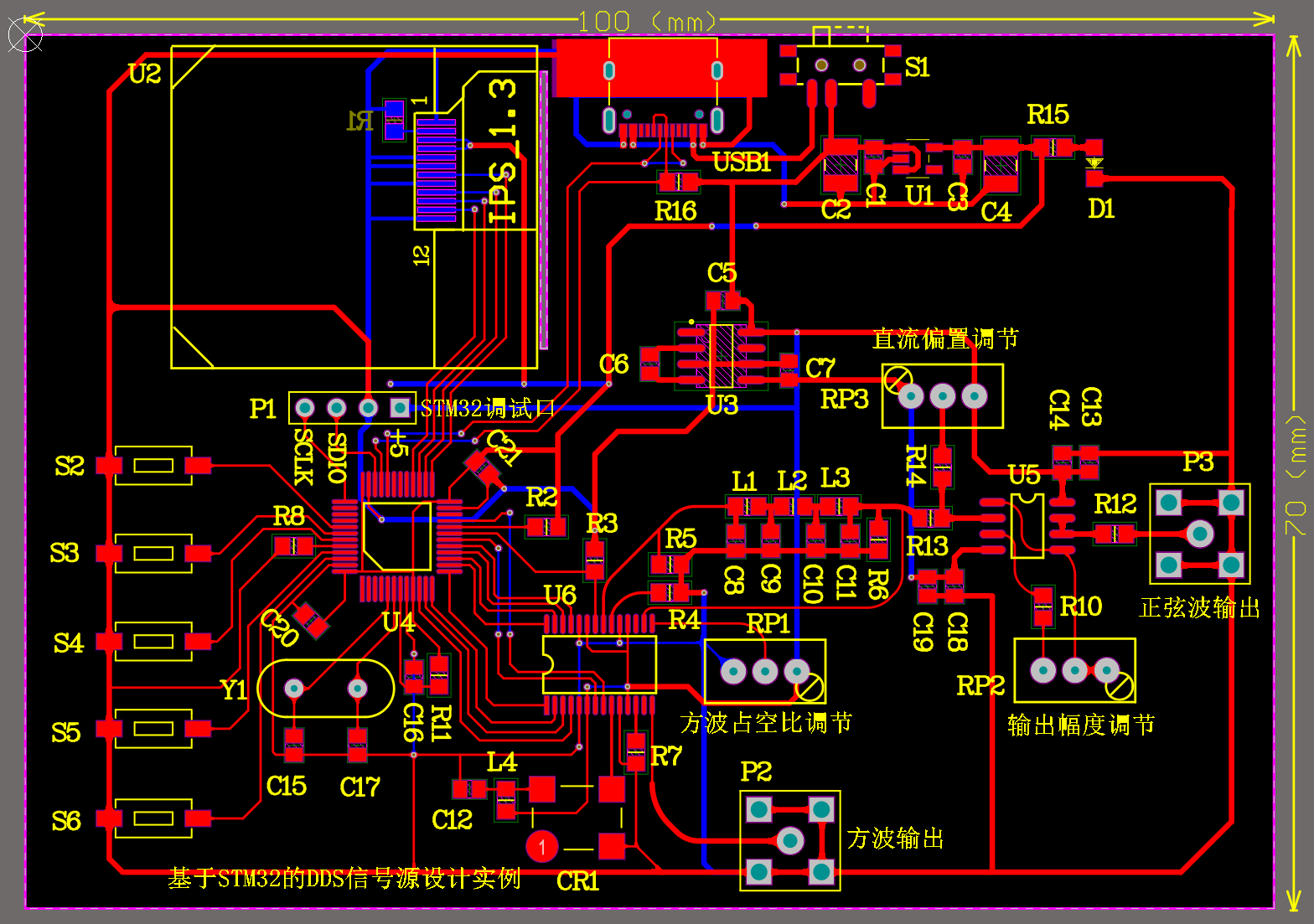Click the R10 resistor designator

click(x=1080, y=606)
